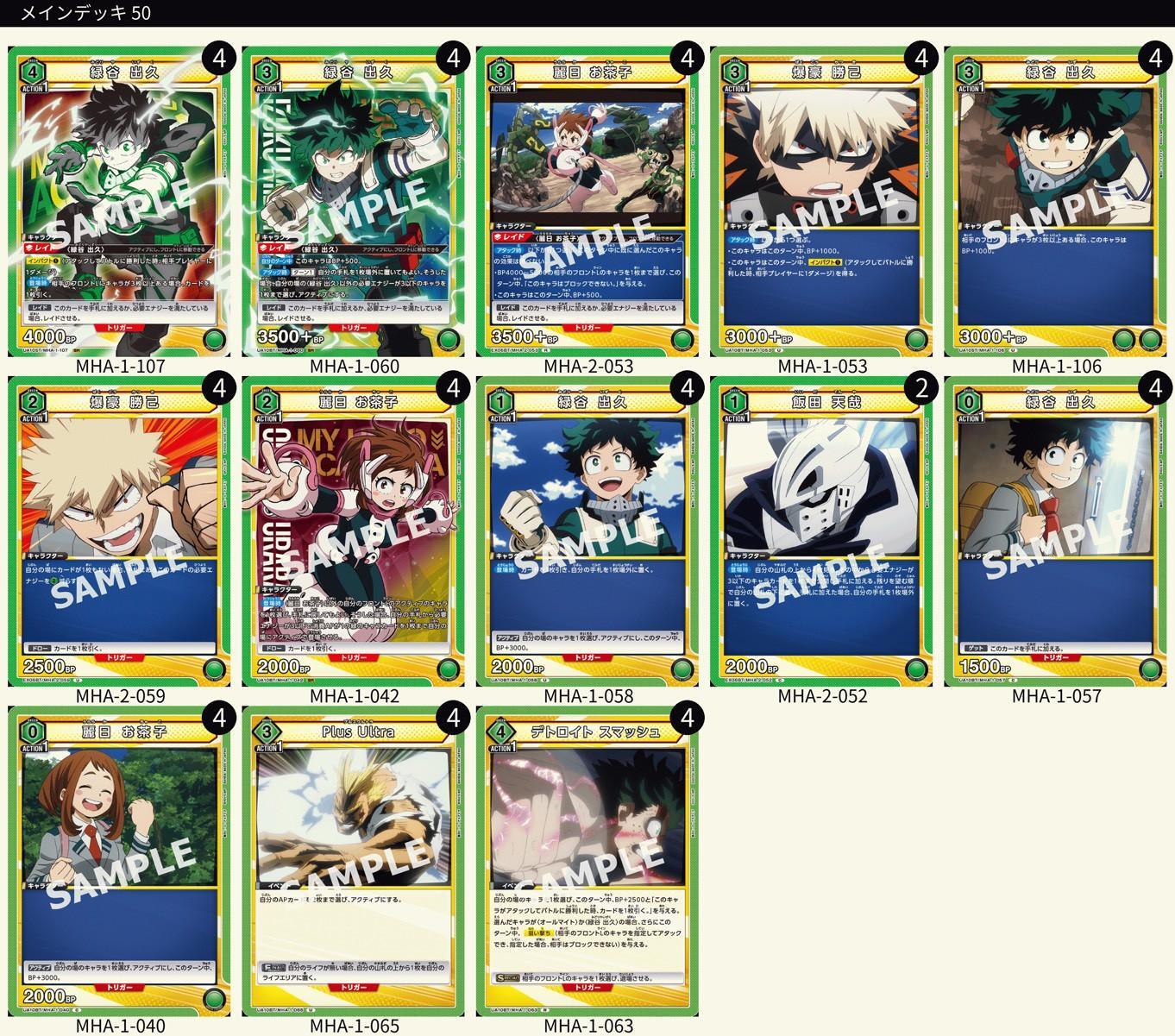Click the MHA-2-052 card number label

pyautogui.click(x=822, y=696)
